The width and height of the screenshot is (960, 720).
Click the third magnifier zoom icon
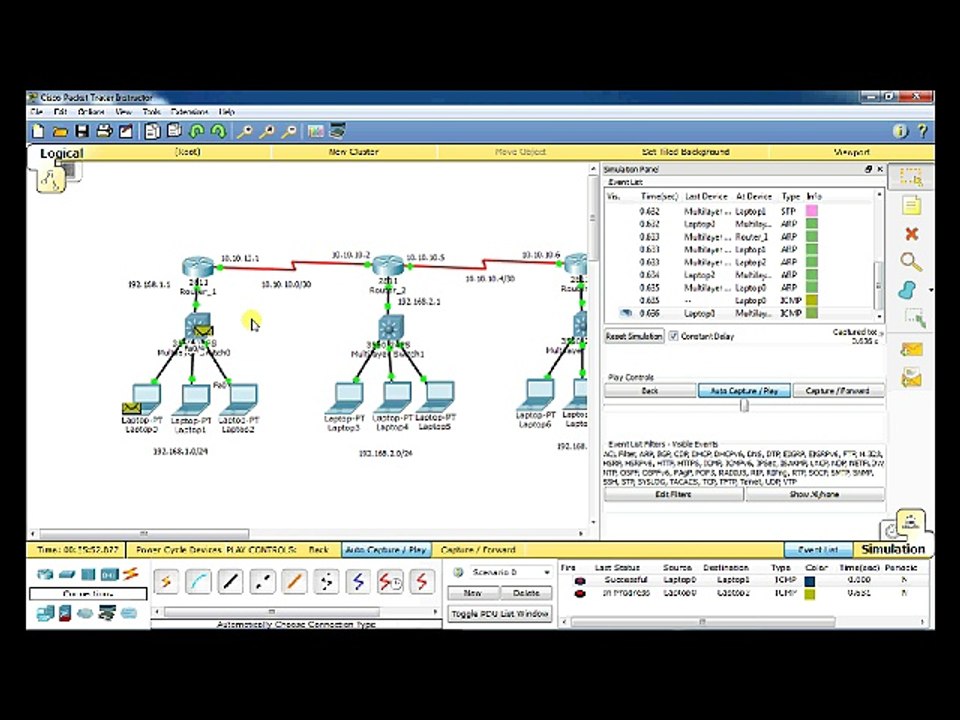[x=289, y=131]
